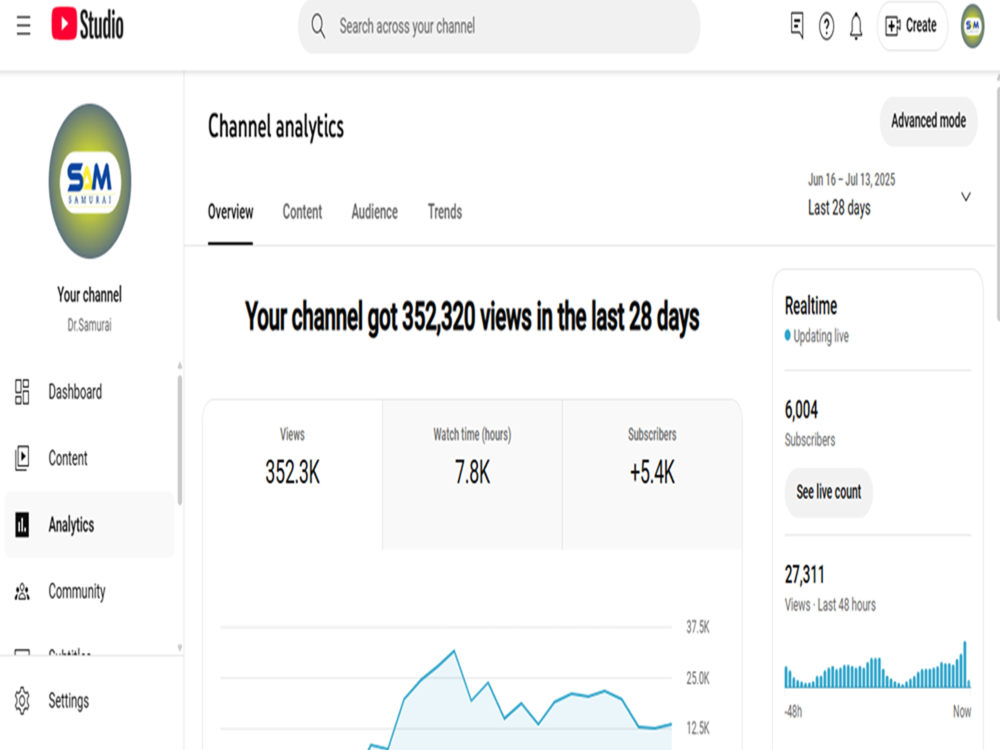Click the 37.5K chart axis label
The height and width of the screenshot is (750, 1000).
pos(698,627)
